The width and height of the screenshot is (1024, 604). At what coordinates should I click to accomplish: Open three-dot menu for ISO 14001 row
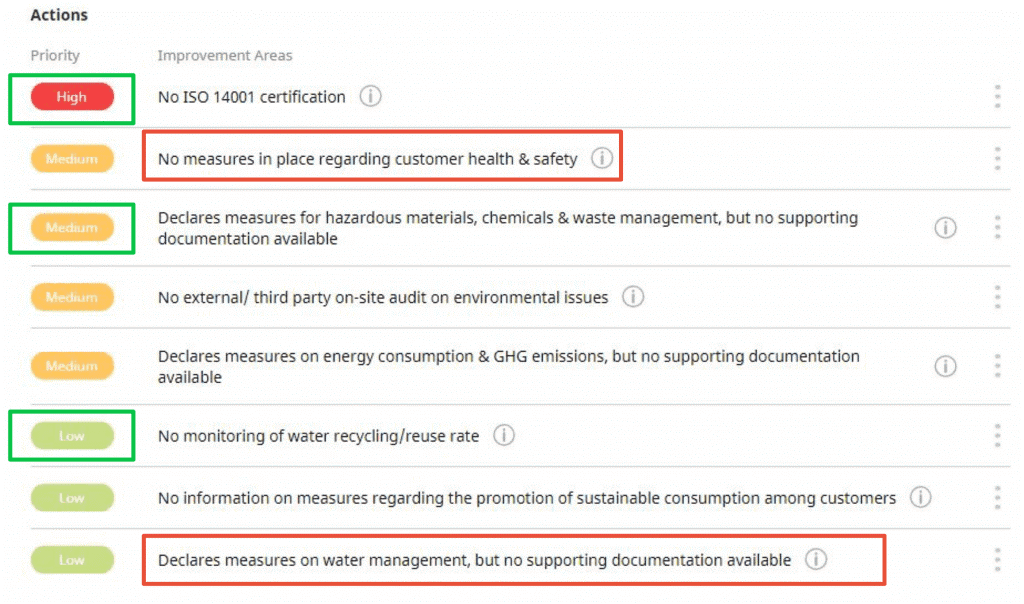click(x=997, y=97)
